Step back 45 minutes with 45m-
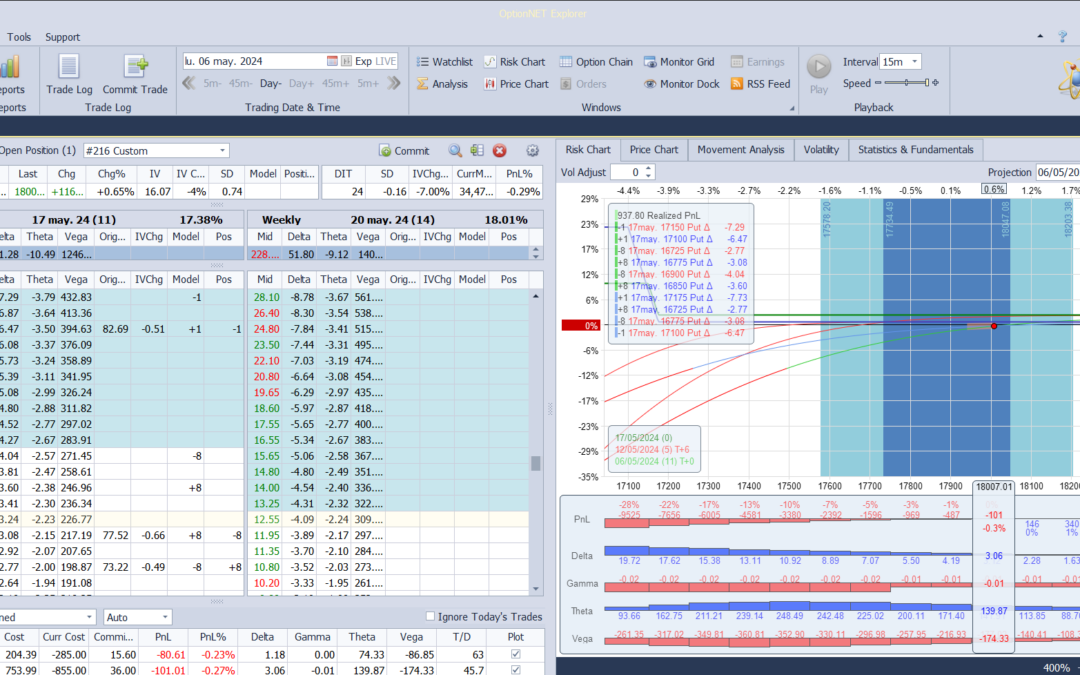This screenshot has width=1080, height=675. [240, 83]
